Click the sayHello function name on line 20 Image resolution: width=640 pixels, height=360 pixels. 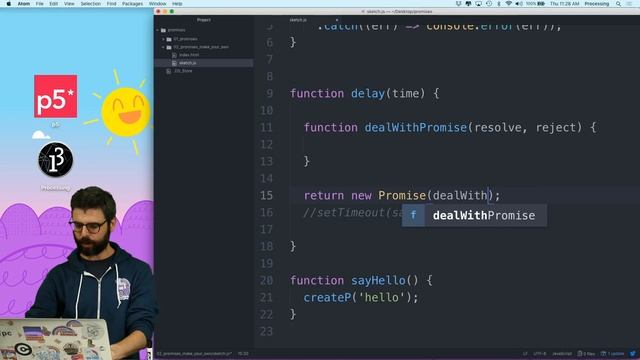point(378,280)
